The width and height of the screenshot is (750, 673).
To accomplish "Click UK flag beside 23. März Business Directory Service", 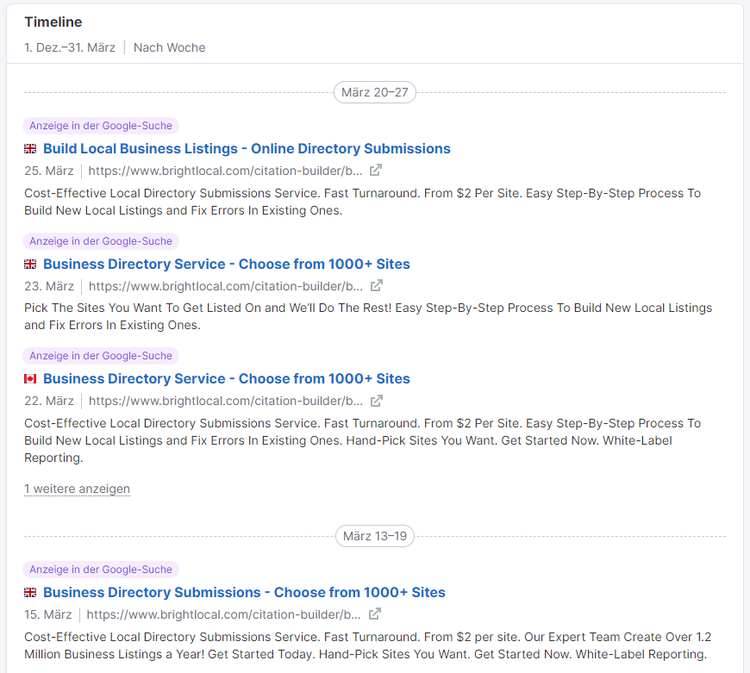I will [30, 264].
